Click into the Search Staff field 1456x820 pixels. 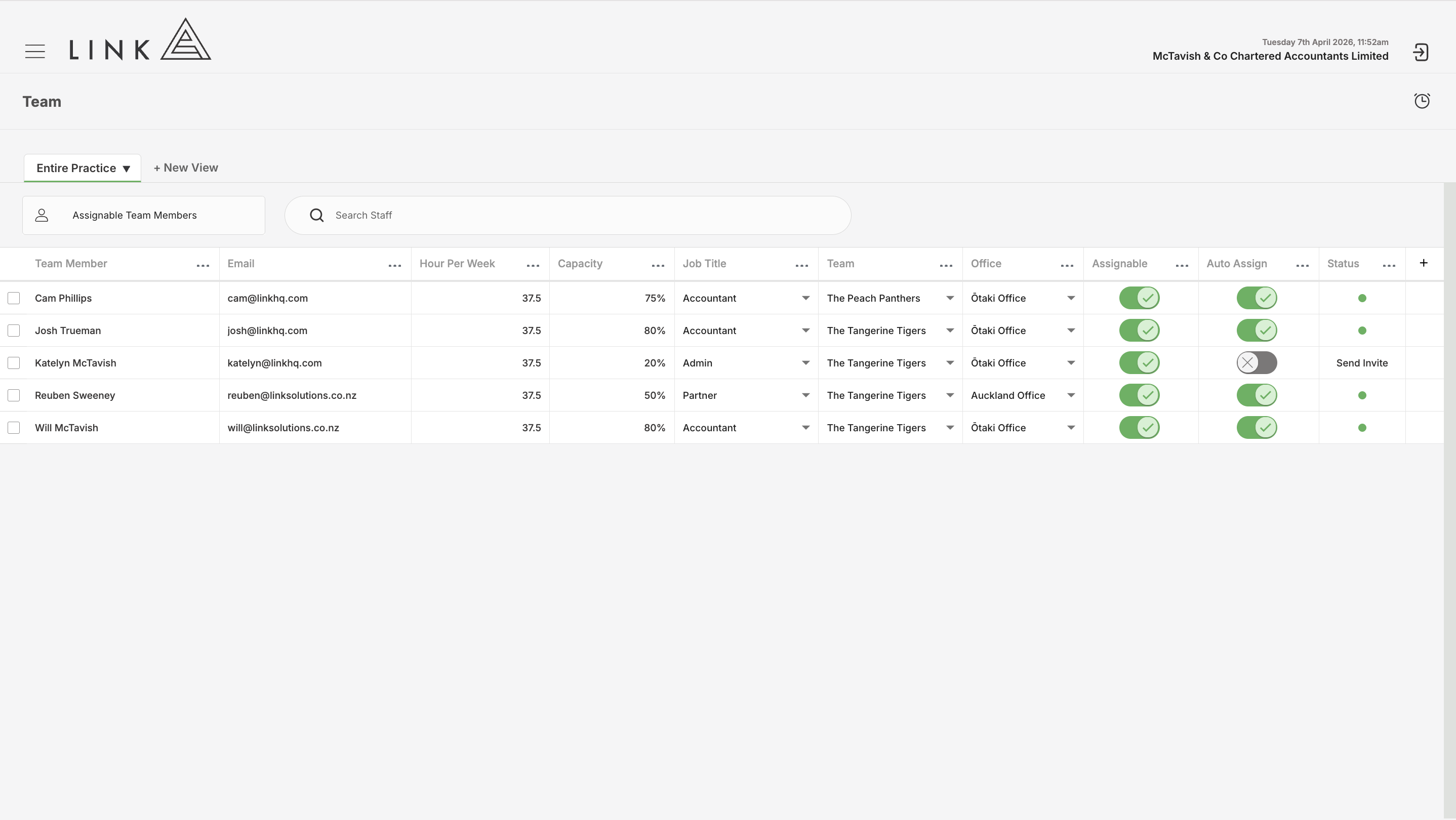click(568, 215)
